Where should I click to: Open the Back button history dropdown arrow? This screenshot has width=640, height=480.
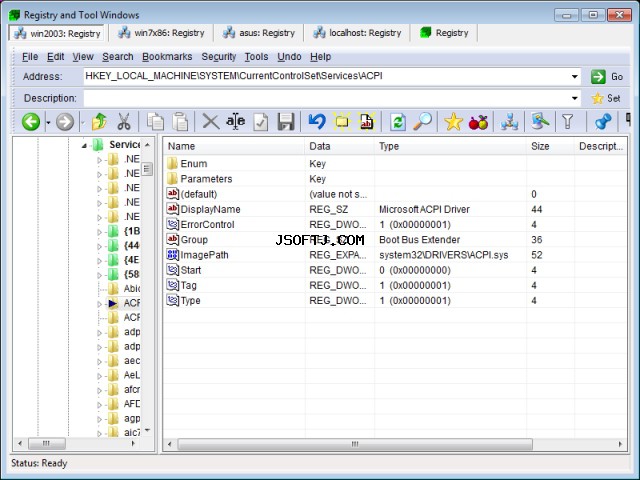(x=48, y=122)
